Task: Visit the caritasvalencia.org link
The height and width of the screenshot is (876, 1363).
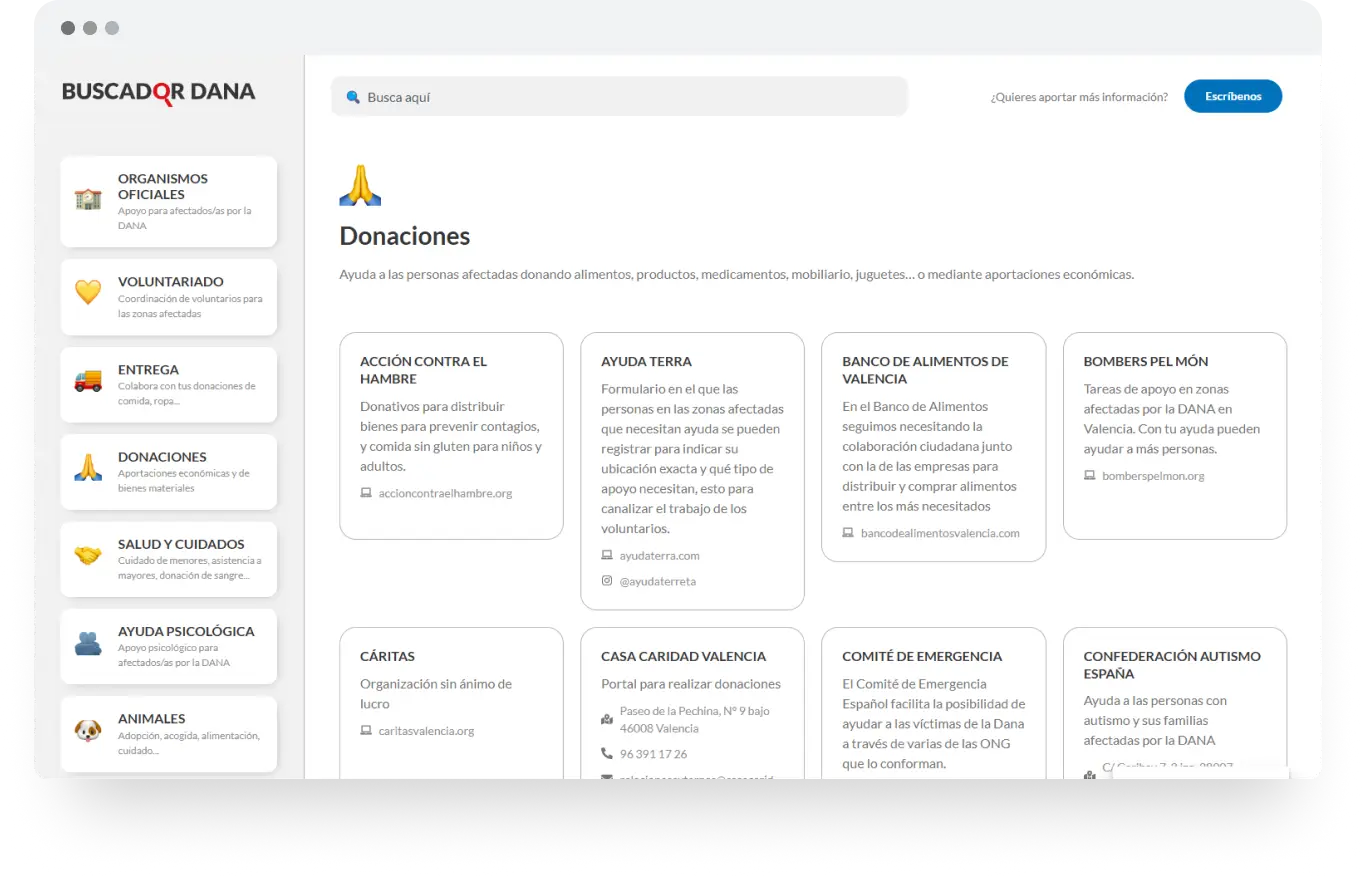Action: tap(426, 731)
